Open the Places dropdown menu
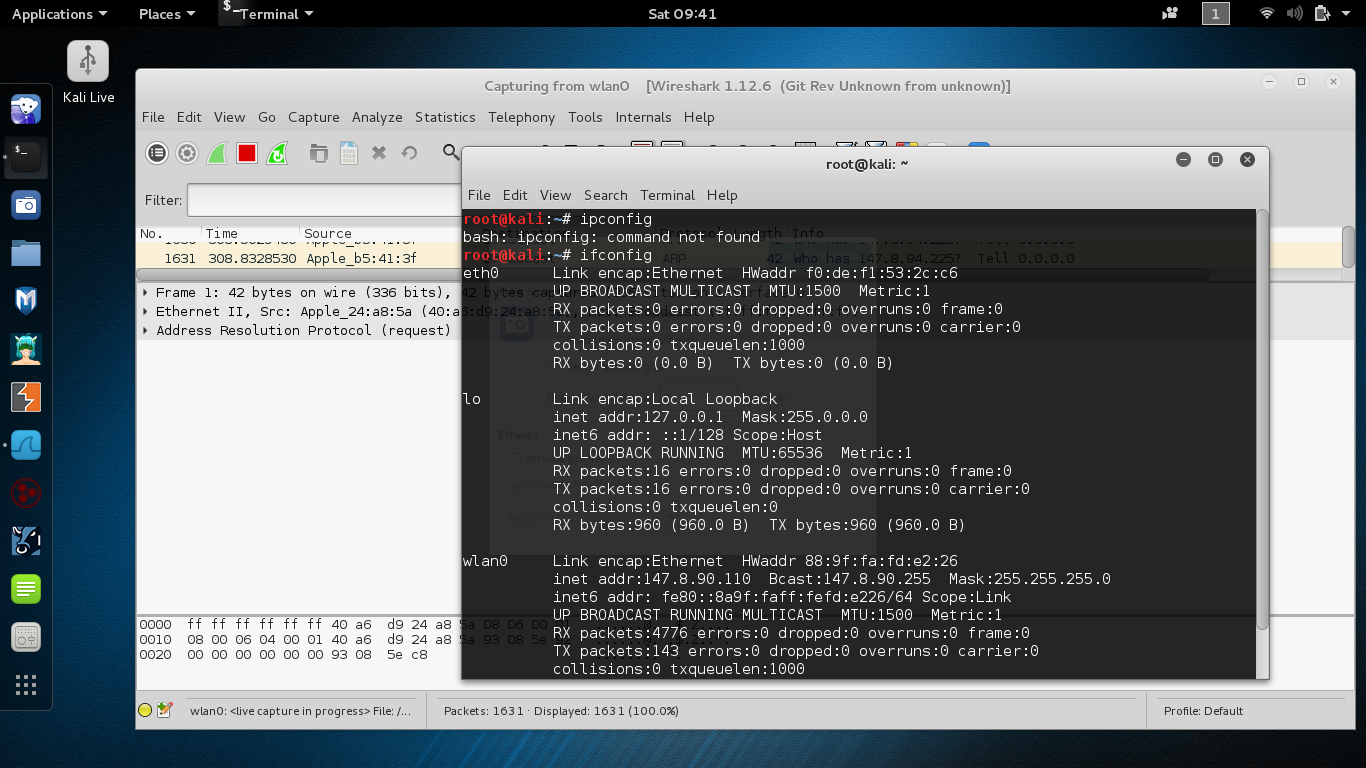This screenshot has height=768, width=1366. (x=166, y=14)
